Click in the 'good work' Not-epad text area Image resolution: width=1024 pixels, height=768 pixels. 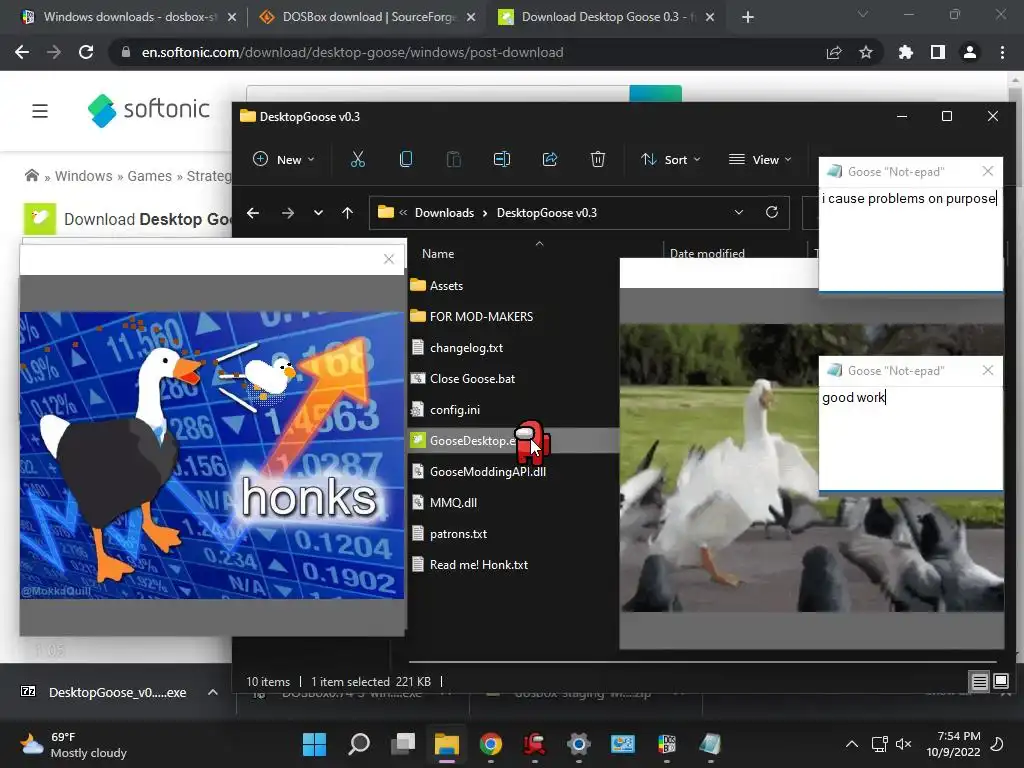point(910,438)
